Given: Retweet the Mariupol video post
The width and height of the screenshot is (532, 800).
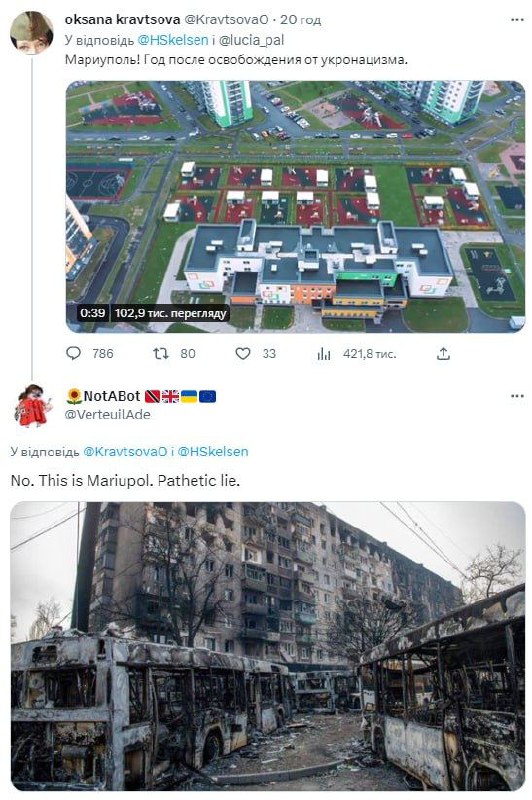Looking at the screenshot, I should click(161, 353).
